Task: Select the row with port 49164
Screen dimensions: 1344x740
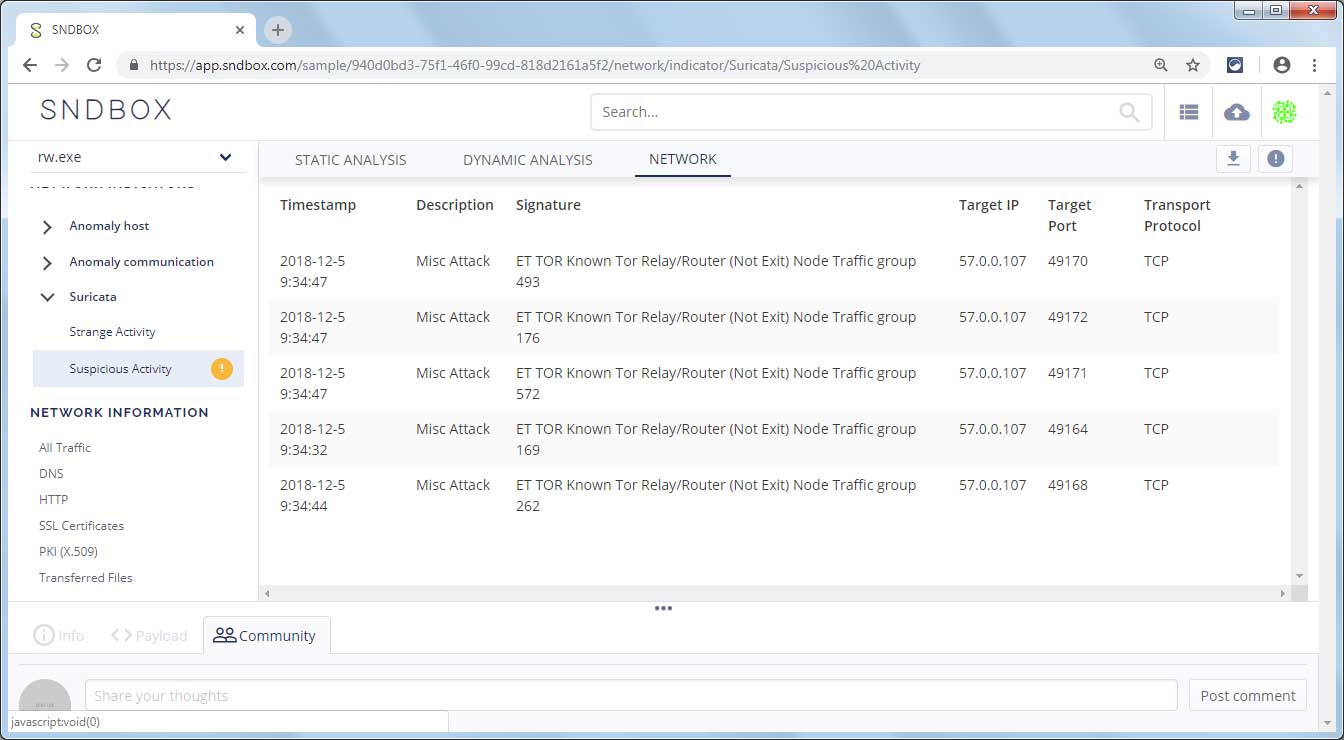Action: (774, 439)
